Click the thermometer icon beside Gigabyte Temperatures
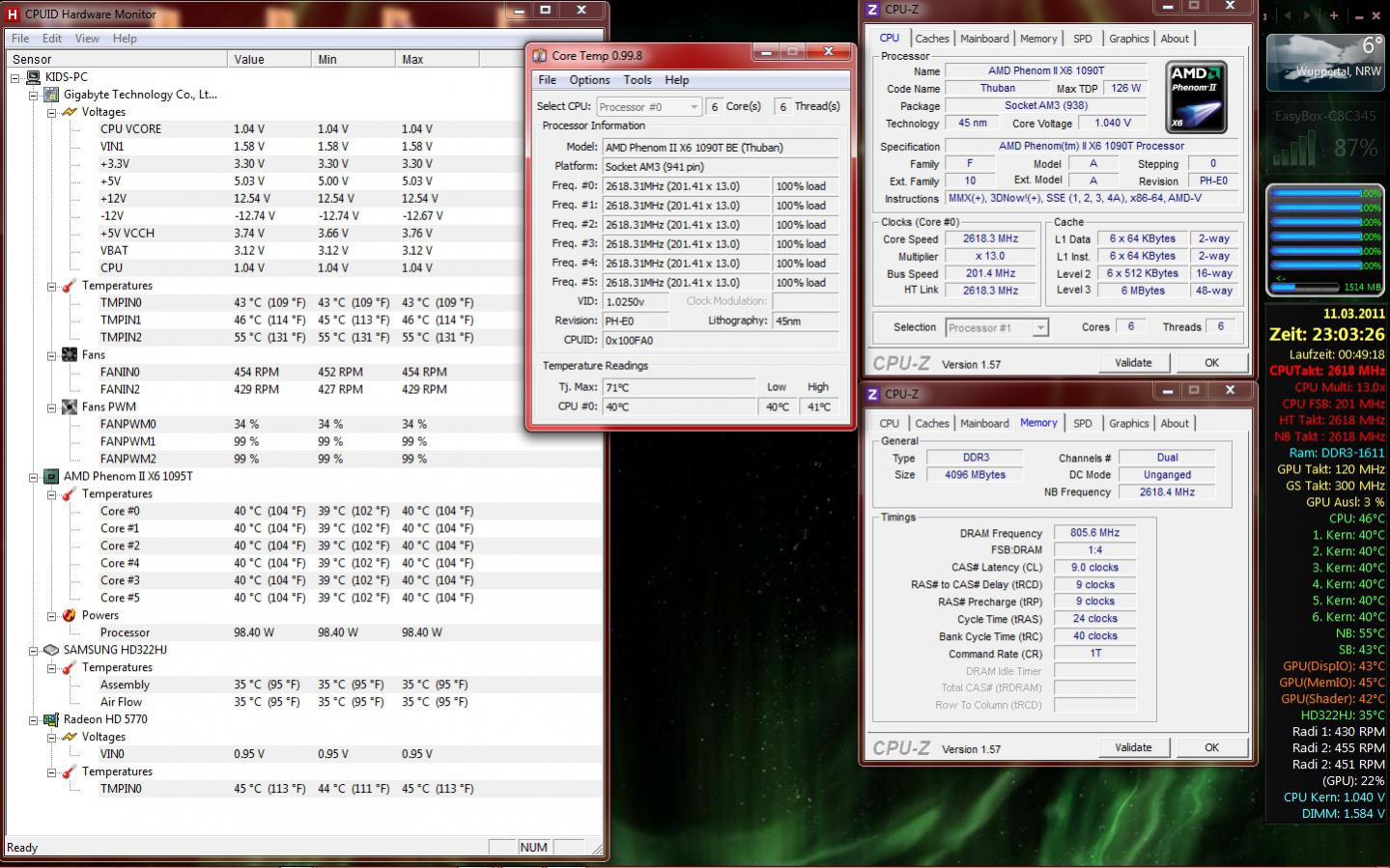The height and width of the screenshot is (868, 1390). point(70,286)
